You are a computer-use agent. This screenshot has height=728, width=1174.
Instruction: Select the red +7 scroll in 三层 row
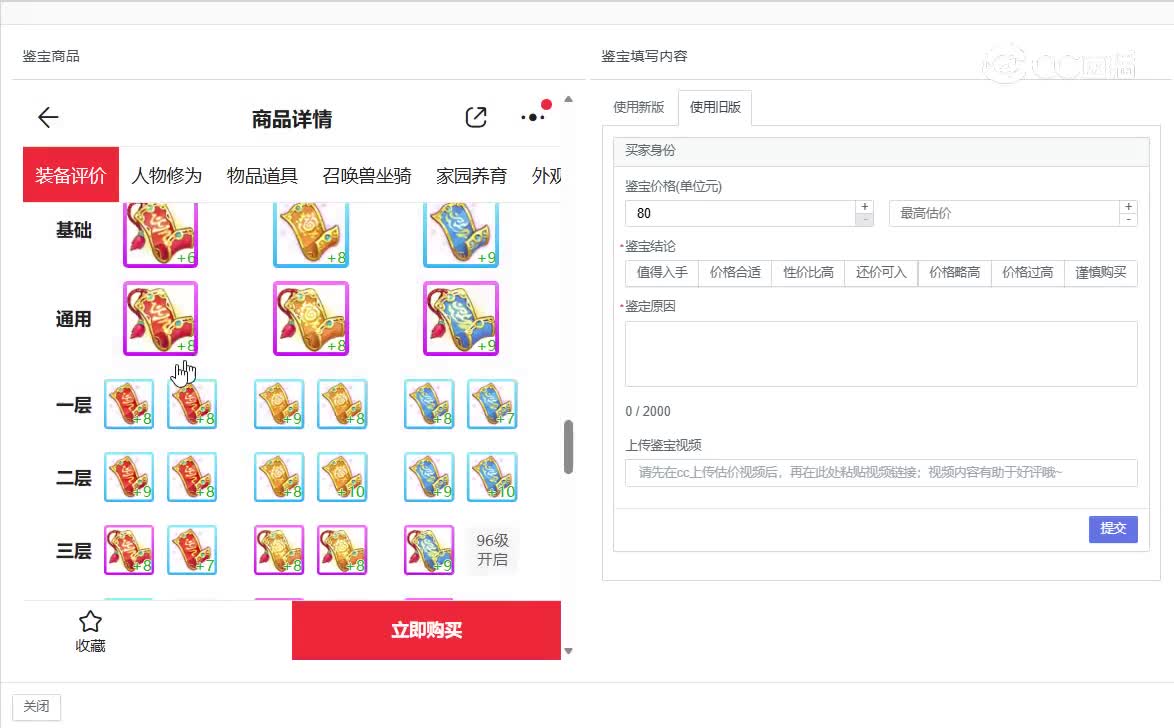pos(192,550)
